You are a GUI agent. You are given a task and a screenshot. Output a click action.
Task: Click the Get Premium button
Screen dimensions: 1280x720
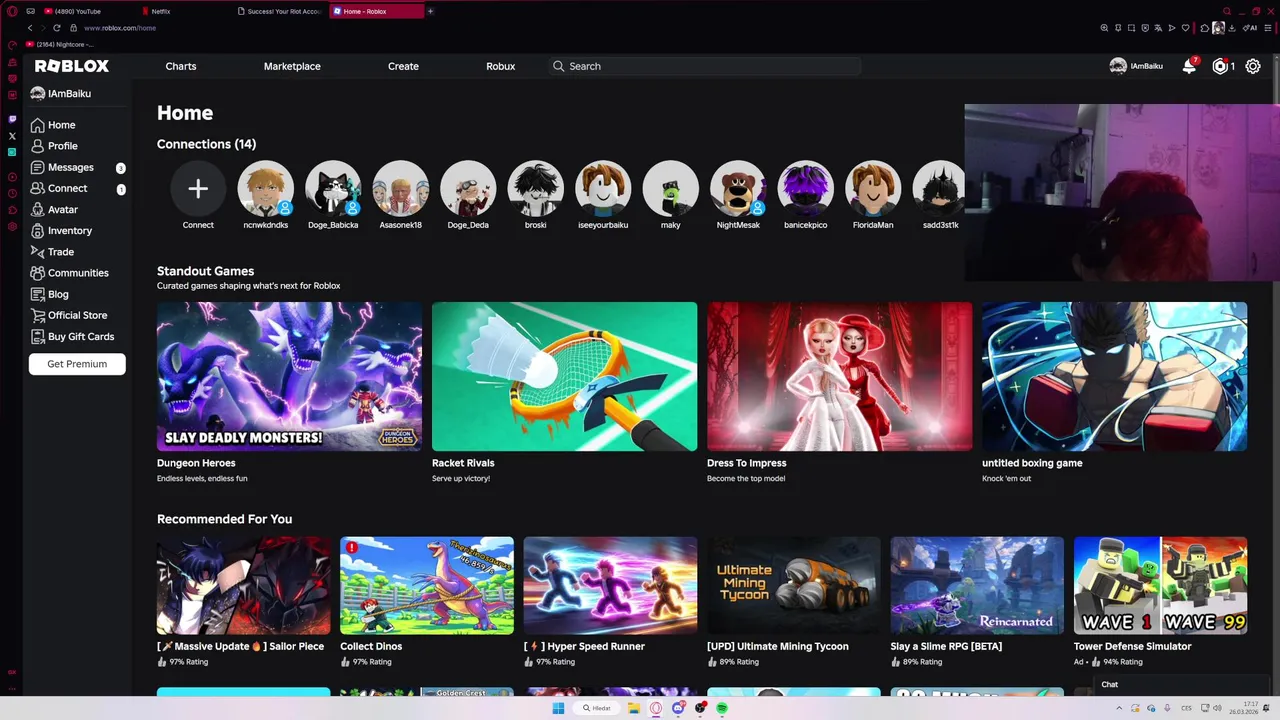point(77,364)
